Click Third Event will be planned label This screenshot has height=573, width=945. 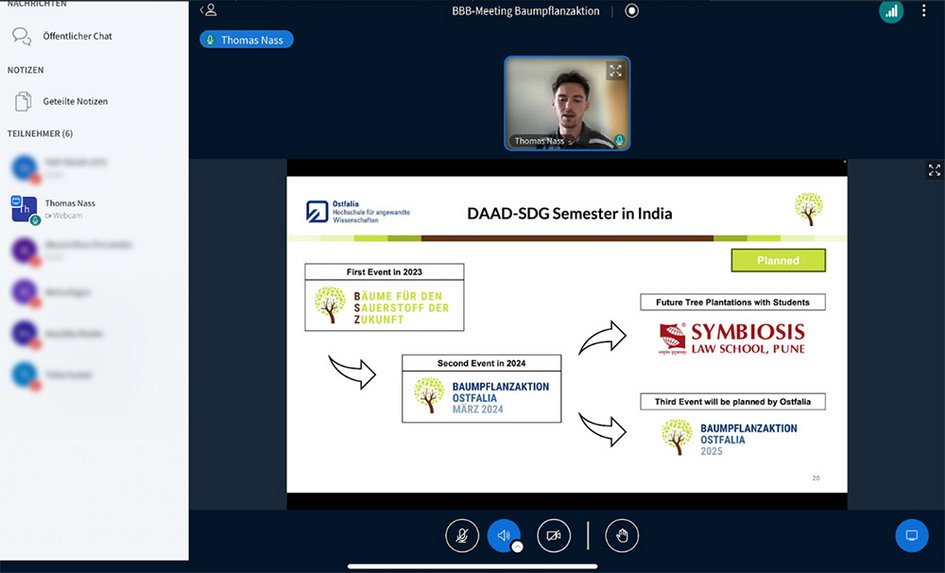tap(733, 402)
